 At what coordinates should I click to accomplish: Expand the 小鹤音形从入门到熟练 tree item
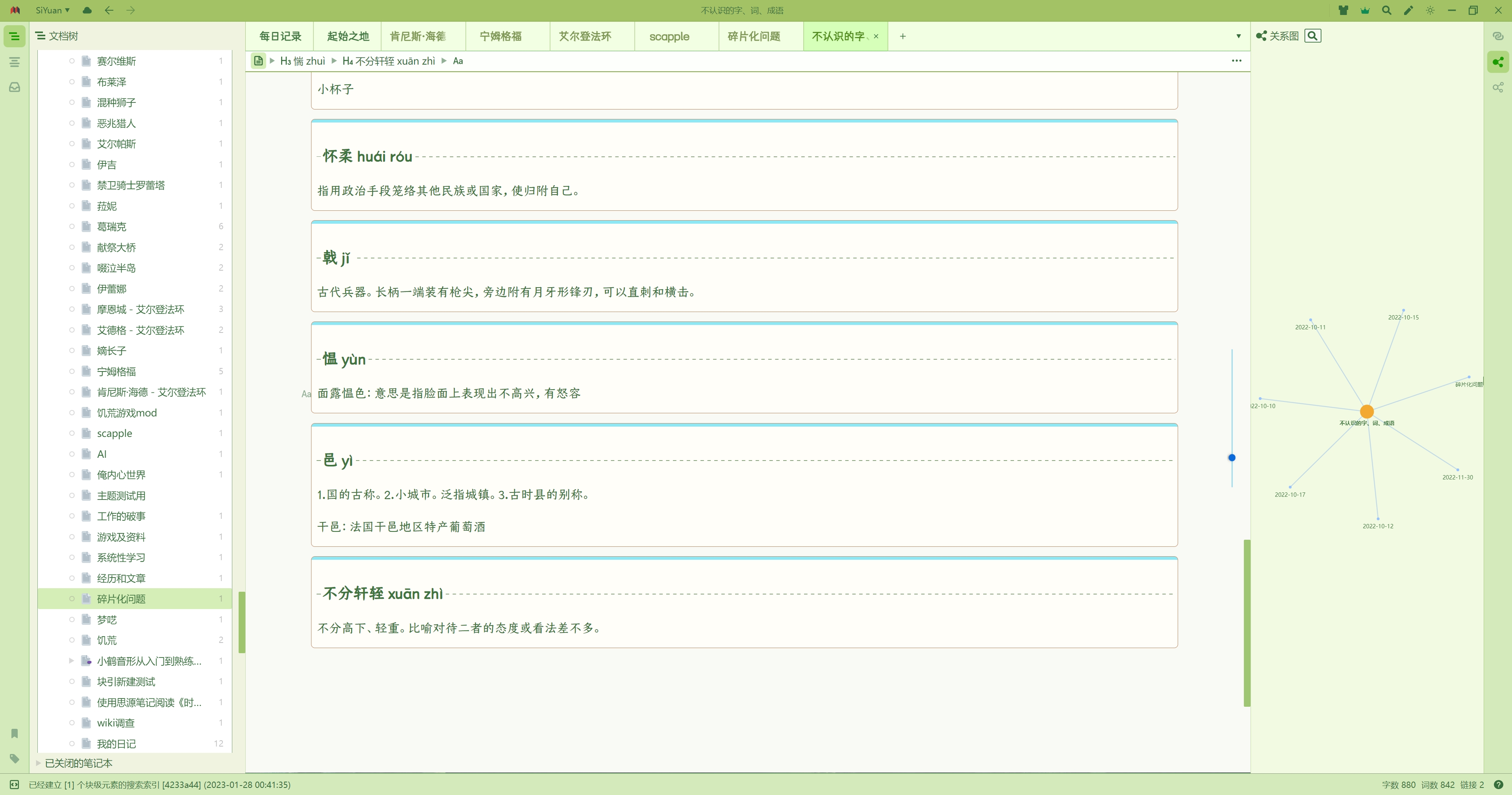pos(72,661)
